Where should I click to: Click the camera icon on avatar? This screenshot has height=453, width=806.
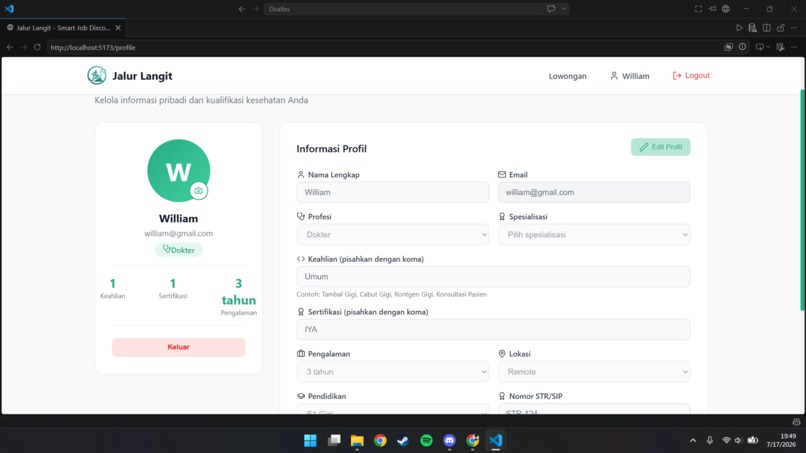point(198,191)
